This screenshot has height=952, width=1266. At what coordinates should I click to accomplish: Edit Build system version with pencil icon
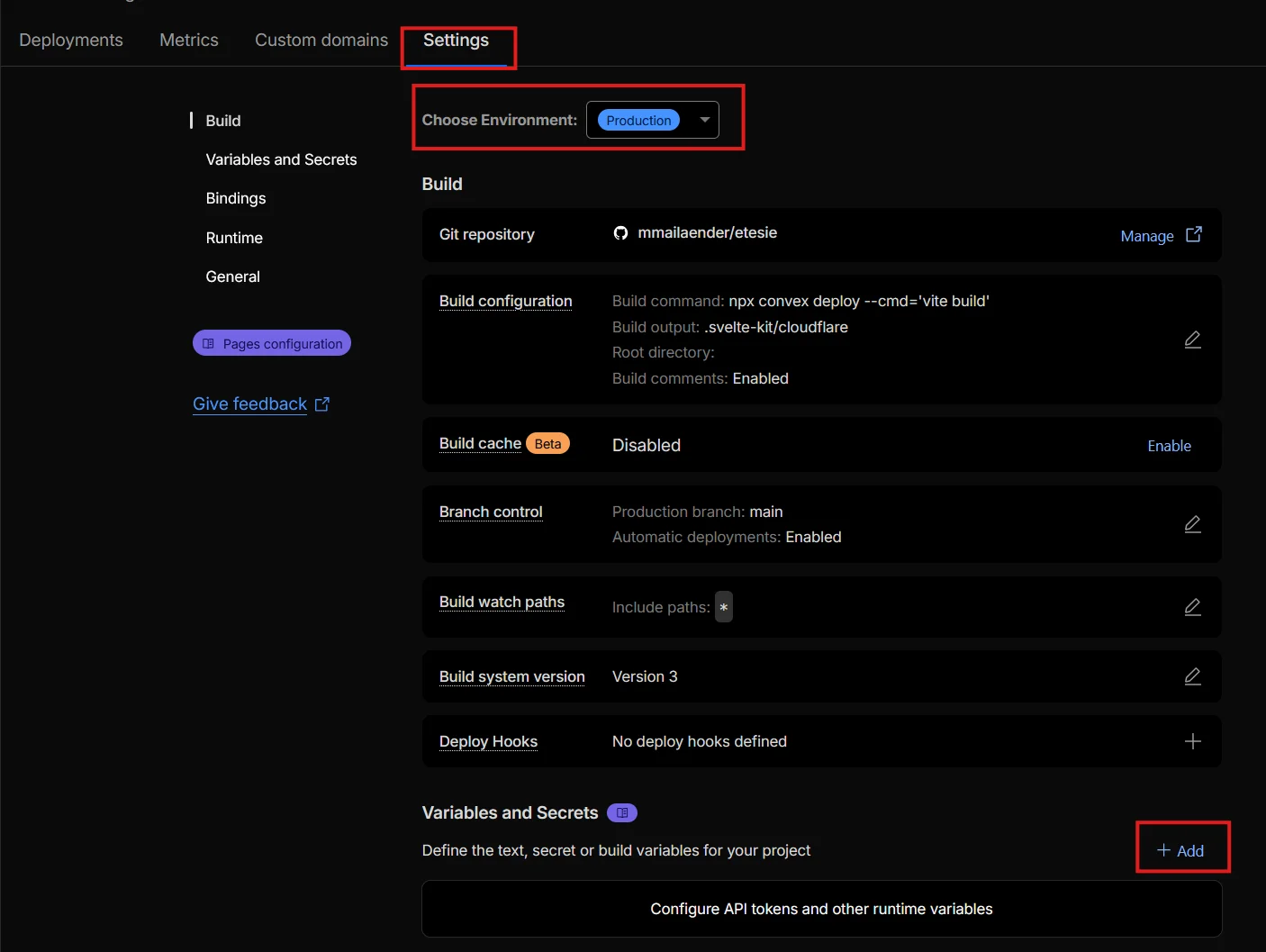pos(1193,676)
